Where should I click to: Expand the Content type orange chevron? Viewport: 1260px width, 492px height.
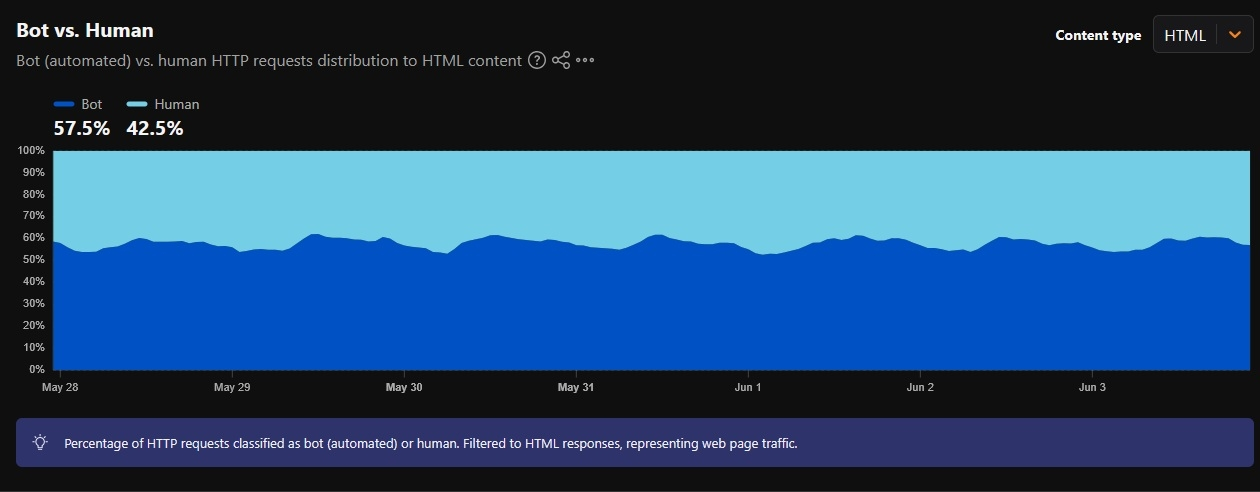(1234, 35)
